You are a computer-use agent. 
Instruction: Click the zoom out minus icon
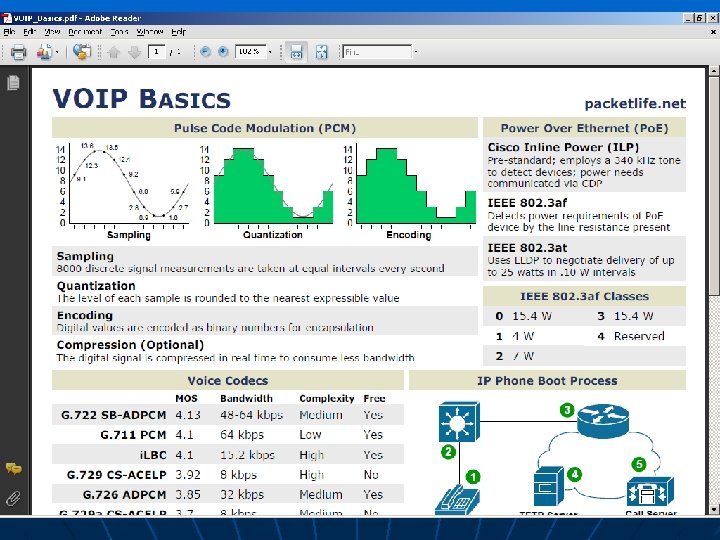205,52
